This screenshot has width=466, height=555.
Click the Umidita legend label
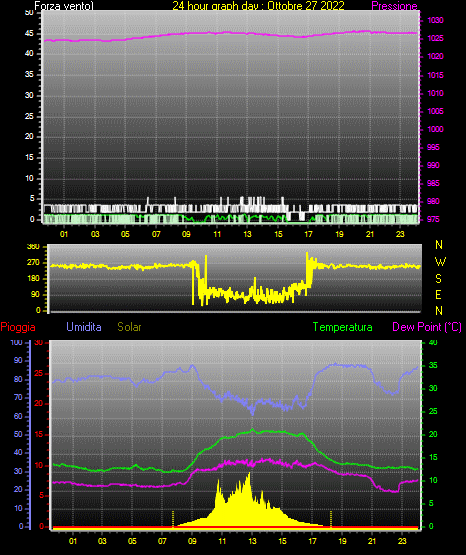click(84, 327)
